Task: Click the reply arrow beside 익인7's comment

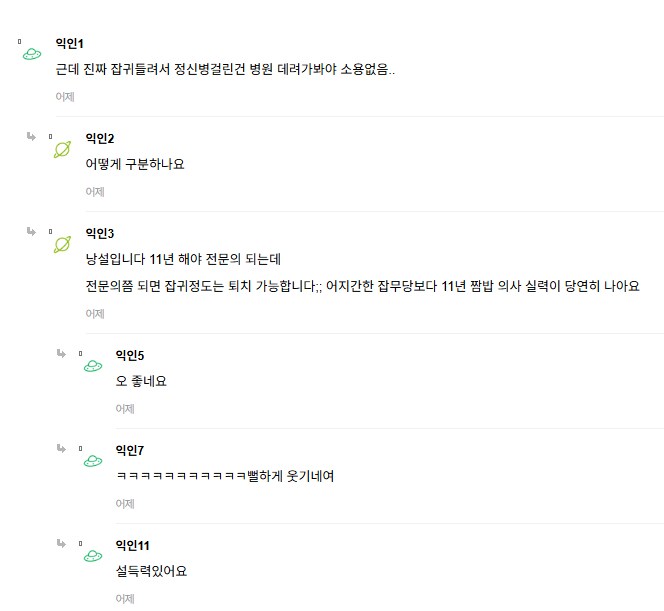Action: tap(62, 448)
